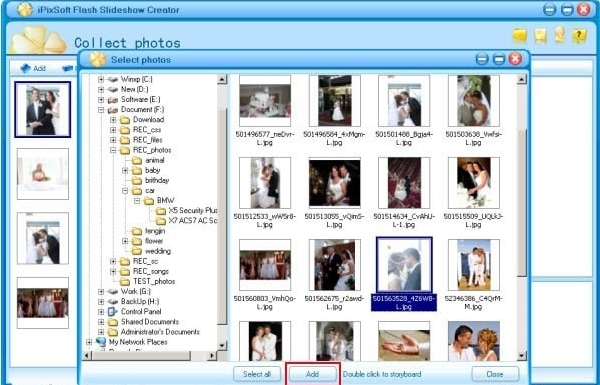The width and height of the screenshot is (600, 385).
Task: Select photo 501515509_UQLkJ-L.jpg thumbnail
Action: [x=474, y=183]
